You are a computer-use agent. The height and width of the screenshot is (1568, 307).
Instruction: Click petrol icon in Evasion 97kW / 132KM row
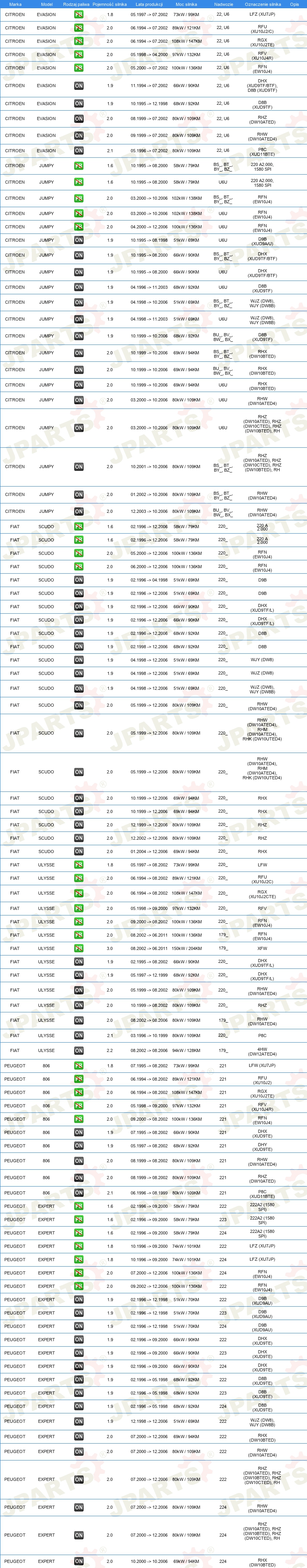[x=79, y=55]
